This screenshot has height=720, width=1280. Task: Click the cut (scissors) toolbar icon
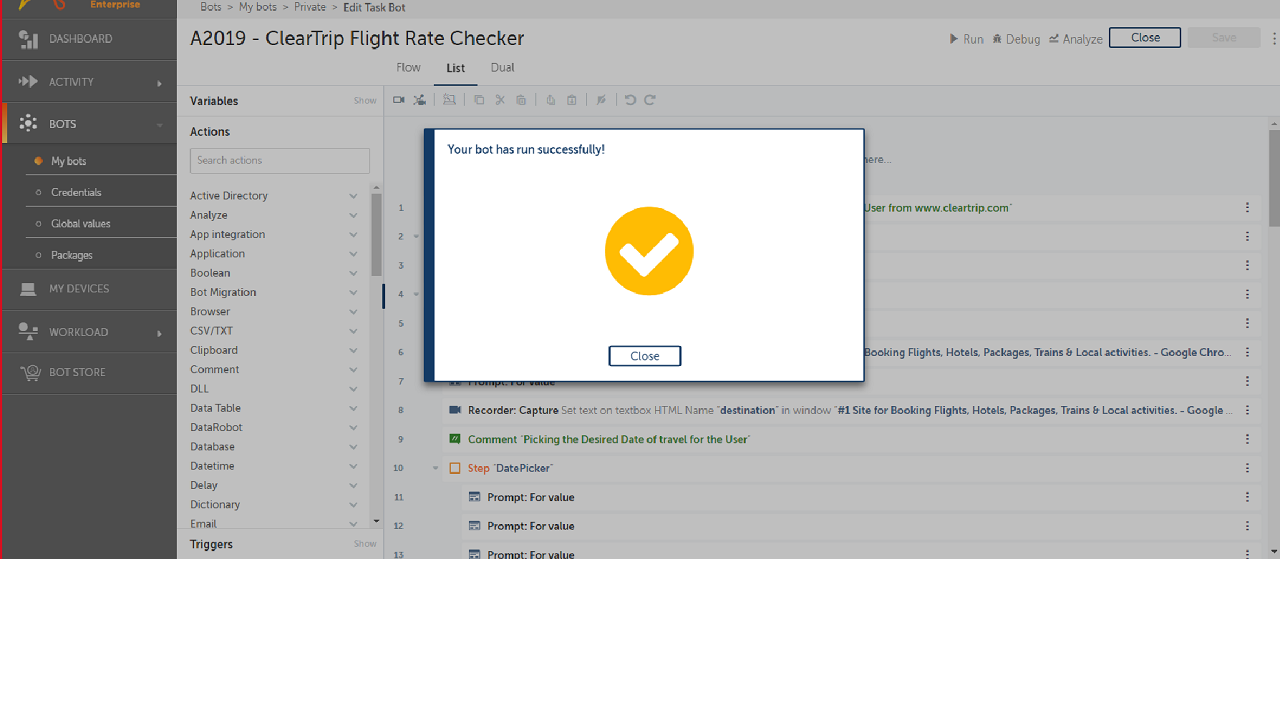pos(500,100)
